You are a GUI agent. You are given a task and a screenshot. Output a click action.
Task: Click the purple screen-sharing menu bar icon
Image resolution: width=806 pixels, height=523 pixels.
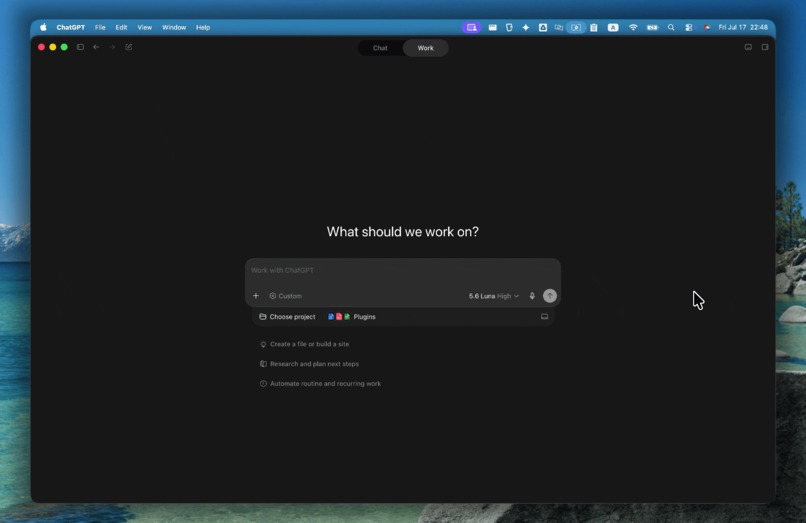(x=471, y=27)
